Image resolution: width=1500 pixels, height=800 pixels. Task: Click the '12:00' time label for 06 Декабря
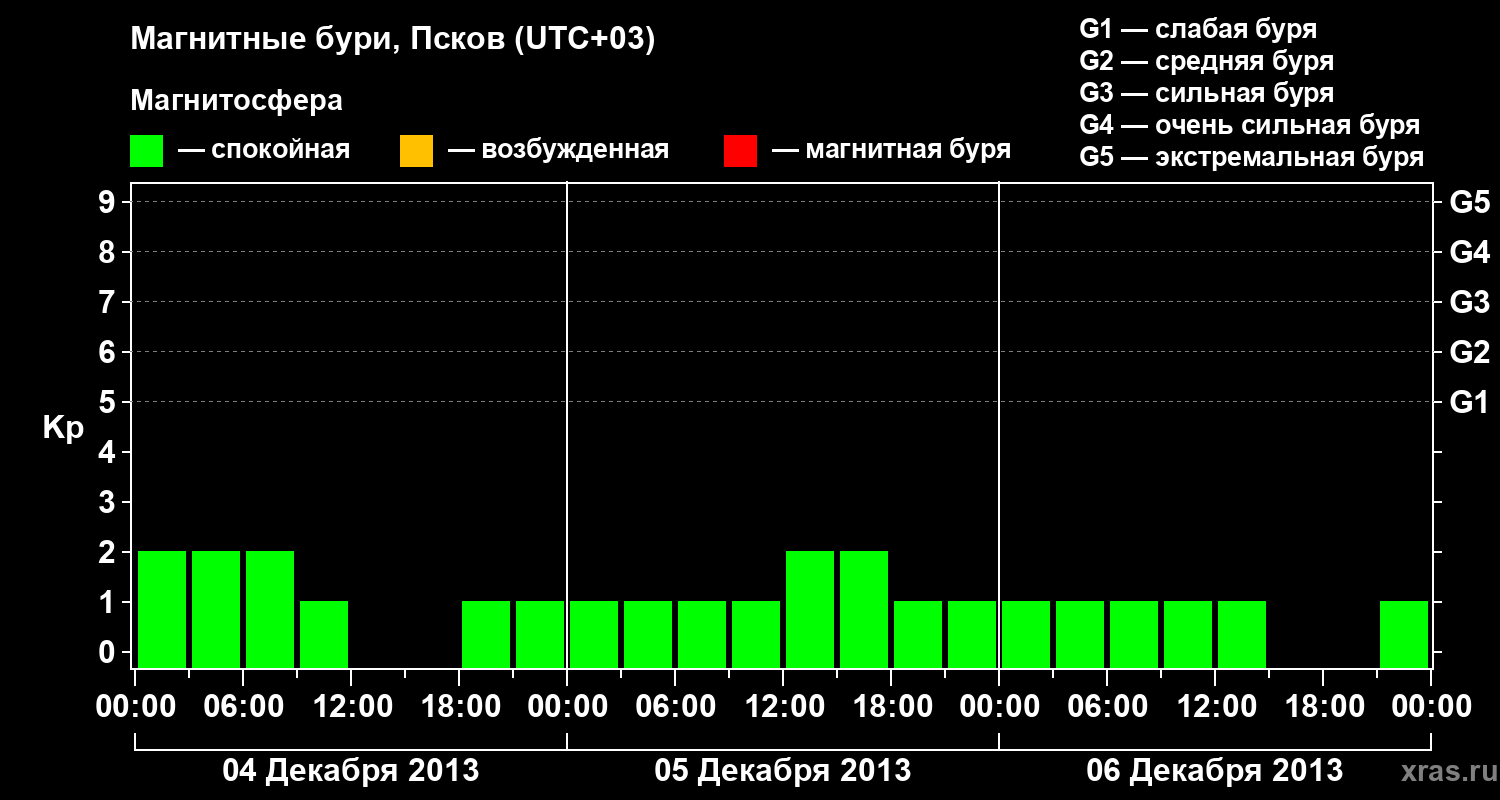coord(1215,707)
